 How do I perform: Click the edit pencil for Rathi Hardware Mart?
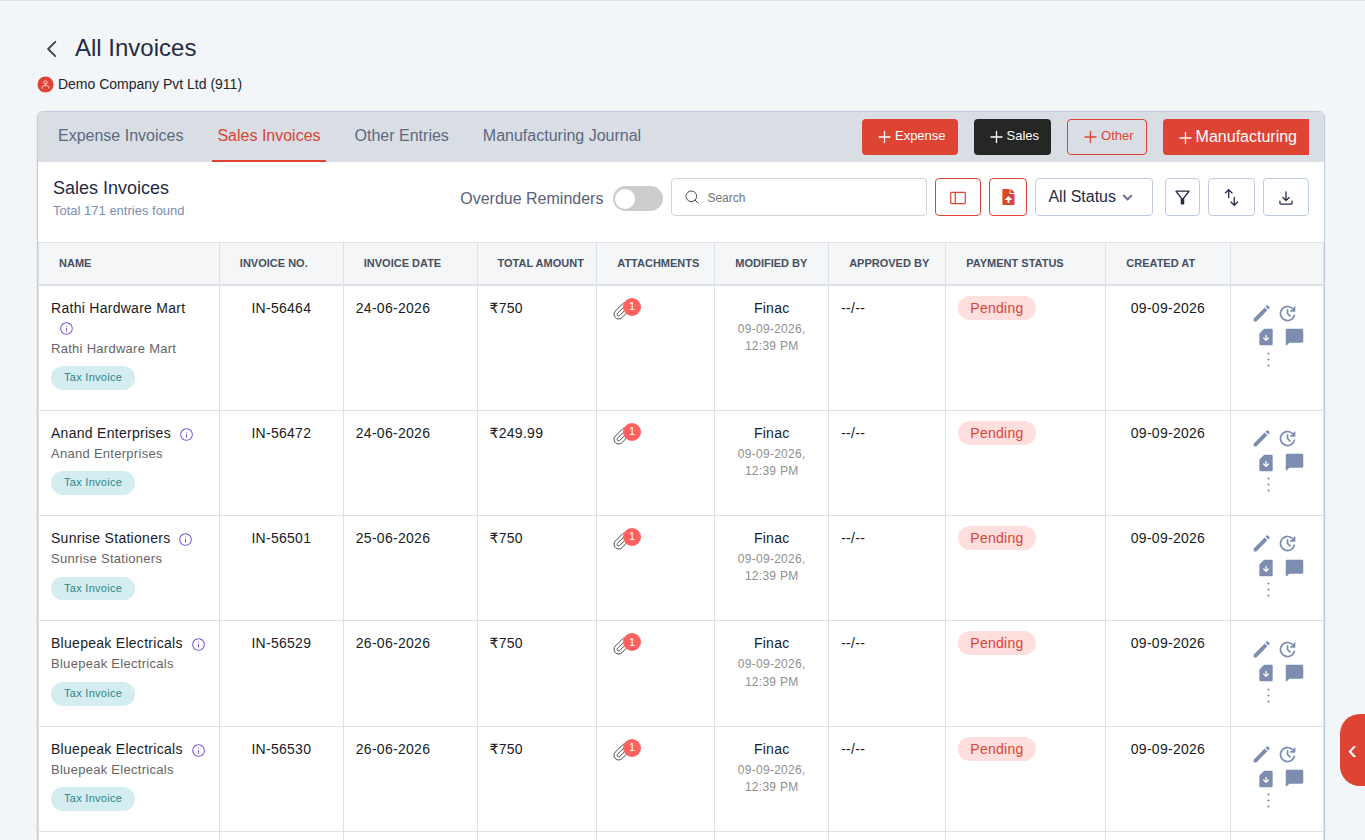click(x=1262, y=313)
